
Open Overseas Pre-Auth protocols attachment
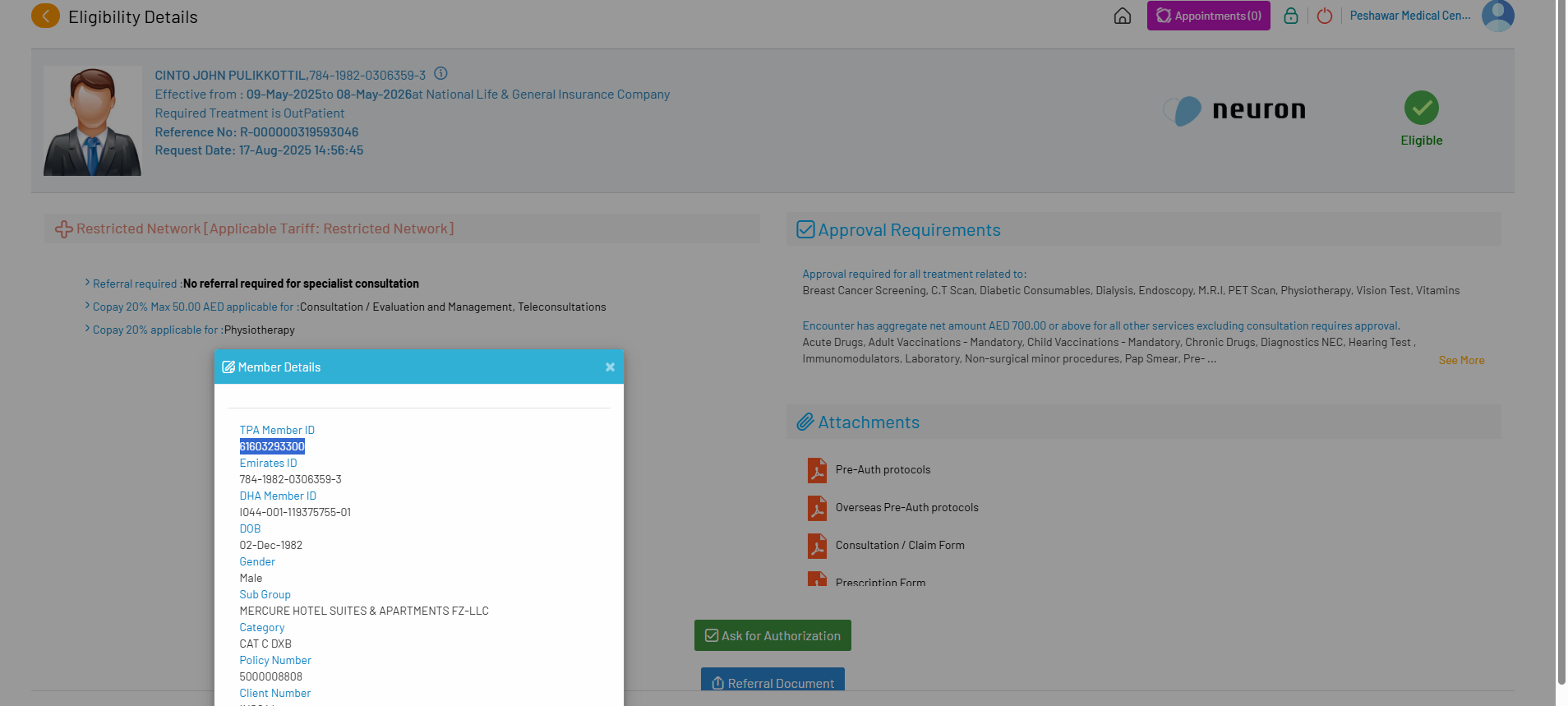click(x=906, y=508)
